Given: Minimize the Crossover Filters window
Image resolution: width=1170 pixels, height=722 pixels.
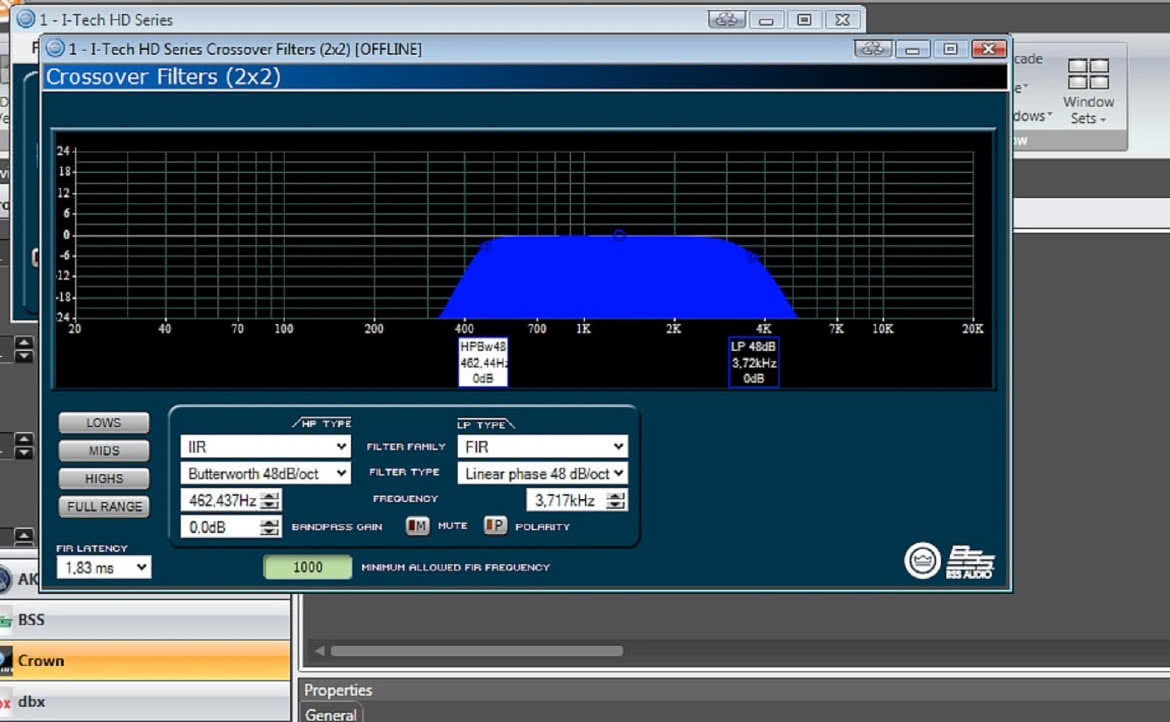Looking at the screenshot, I should [912, 49].
